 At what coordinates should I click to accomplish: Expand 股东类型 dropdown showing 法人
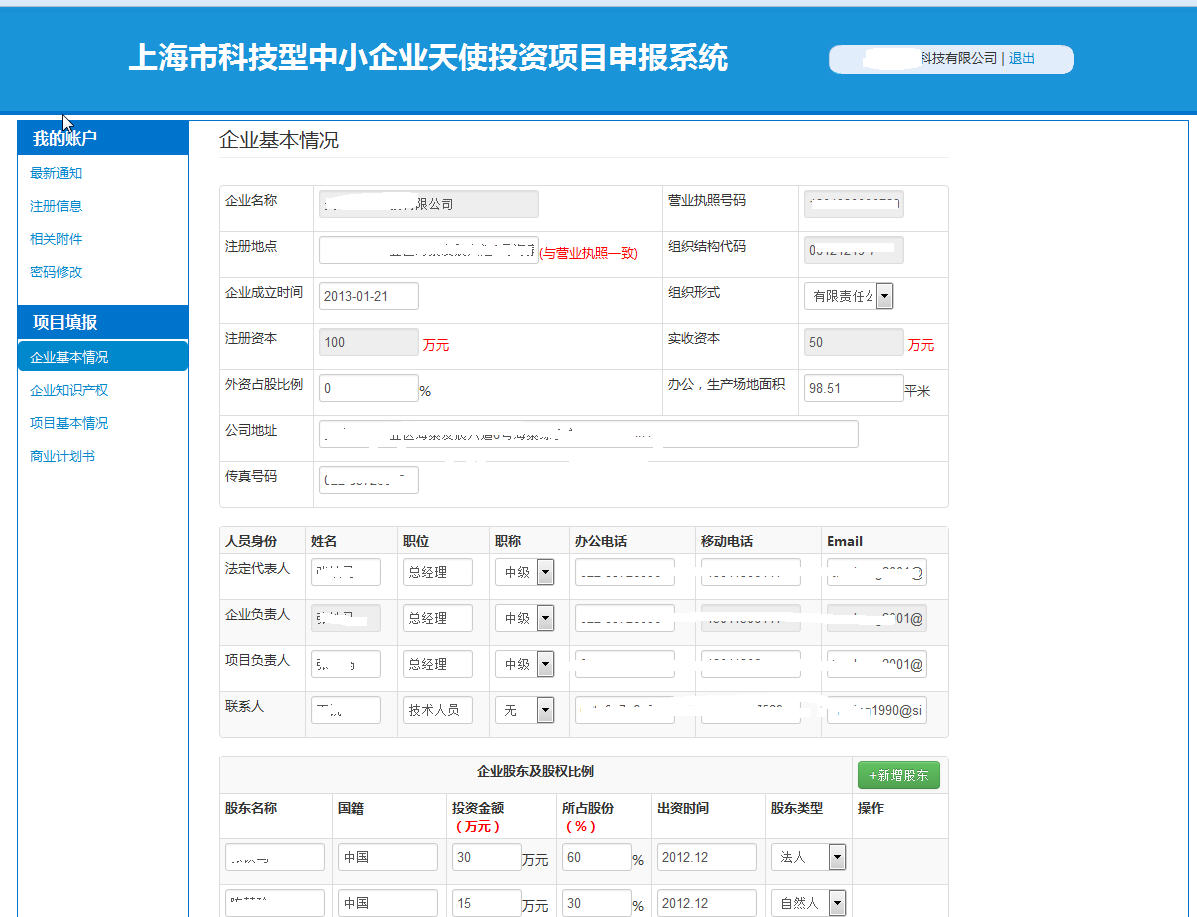[x=837, y=857]
